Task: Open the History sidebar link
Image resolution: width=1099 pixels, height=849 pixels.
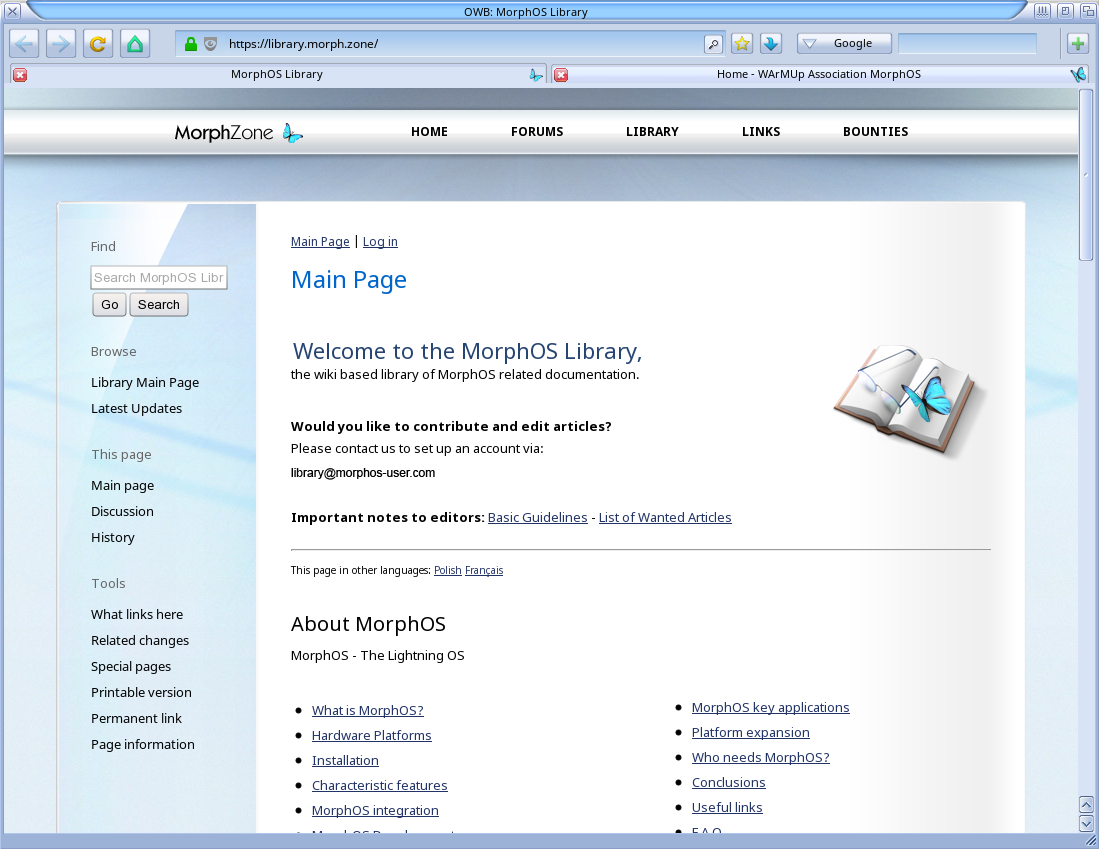Action: 113,538
